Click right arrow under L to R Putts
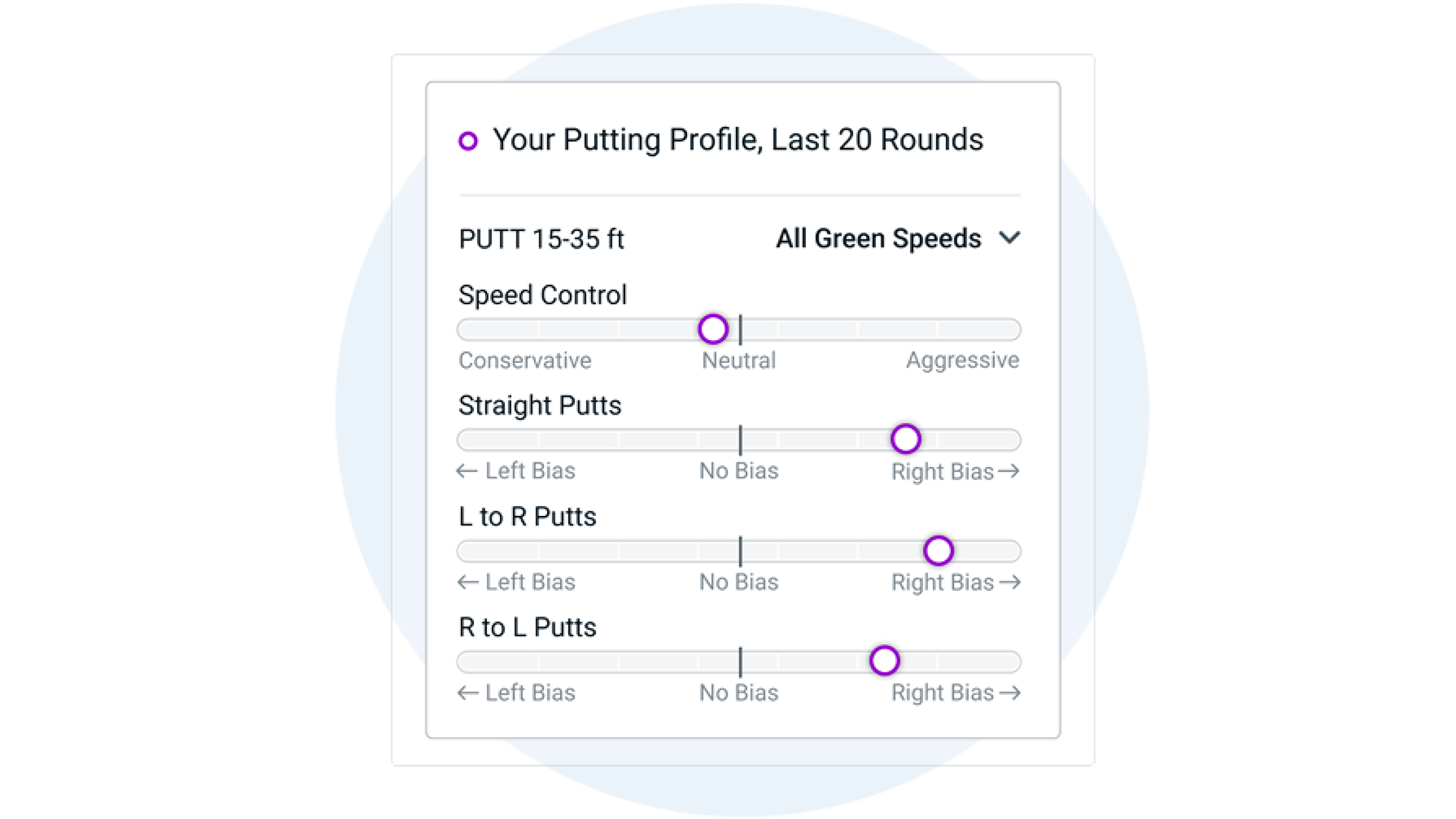 (1010, 582)
